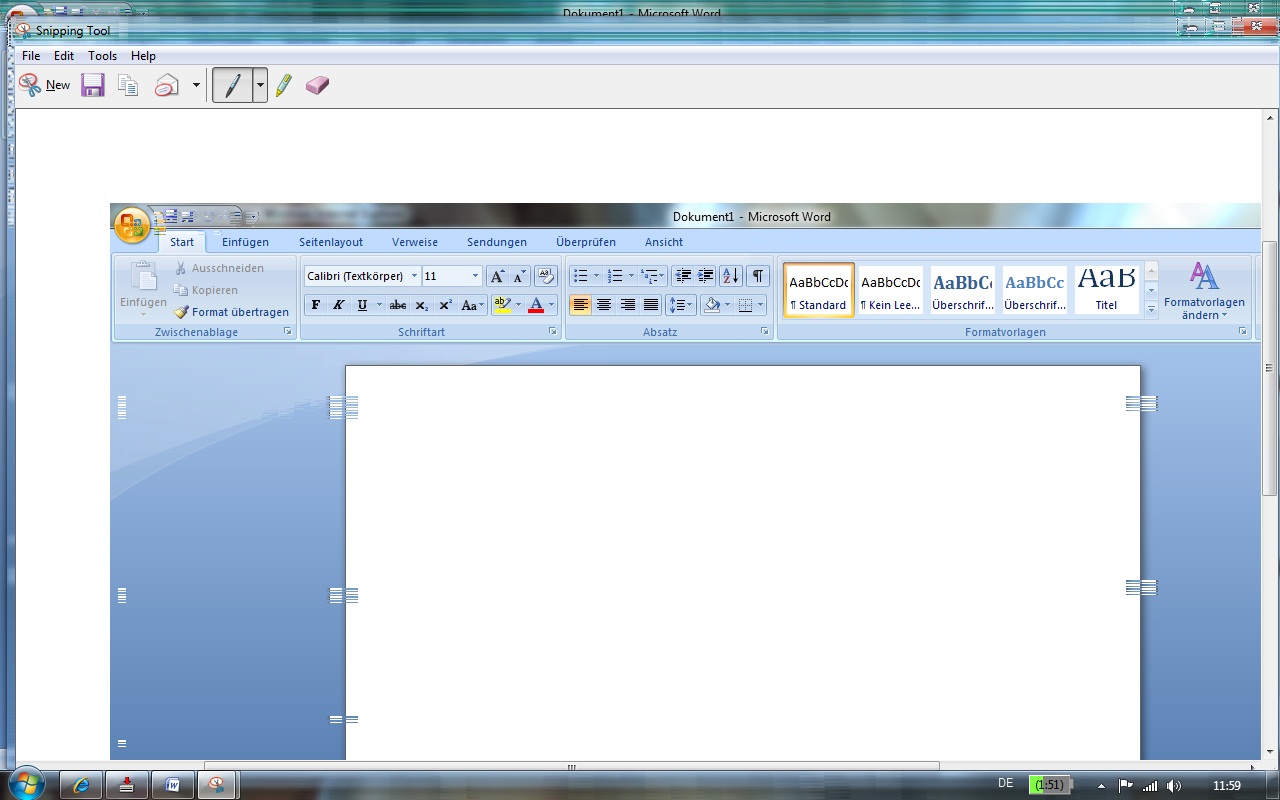This screenshot has height=800, width=1280.
Task: Toggle bold with the F button
Action: pos(316,305)
